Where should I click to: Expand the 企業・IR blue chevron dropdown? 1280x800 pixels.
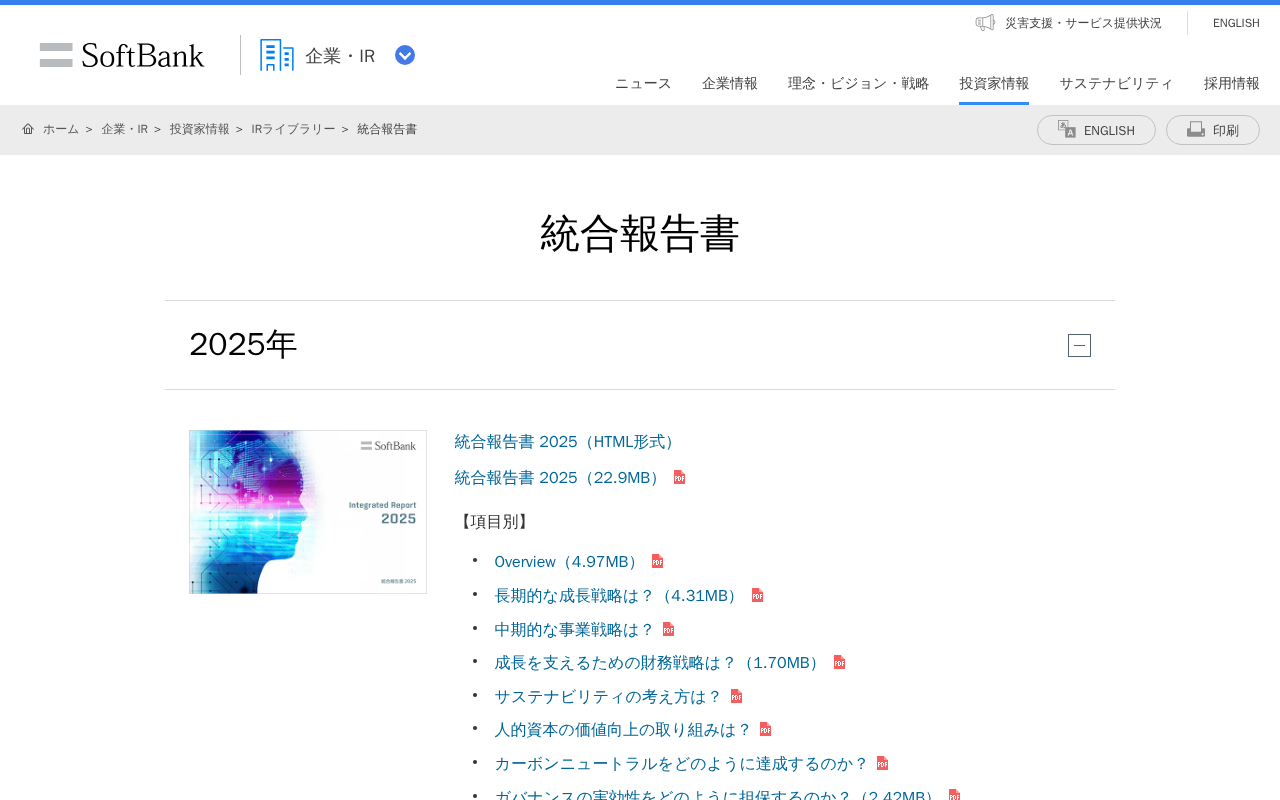(405, 55)
